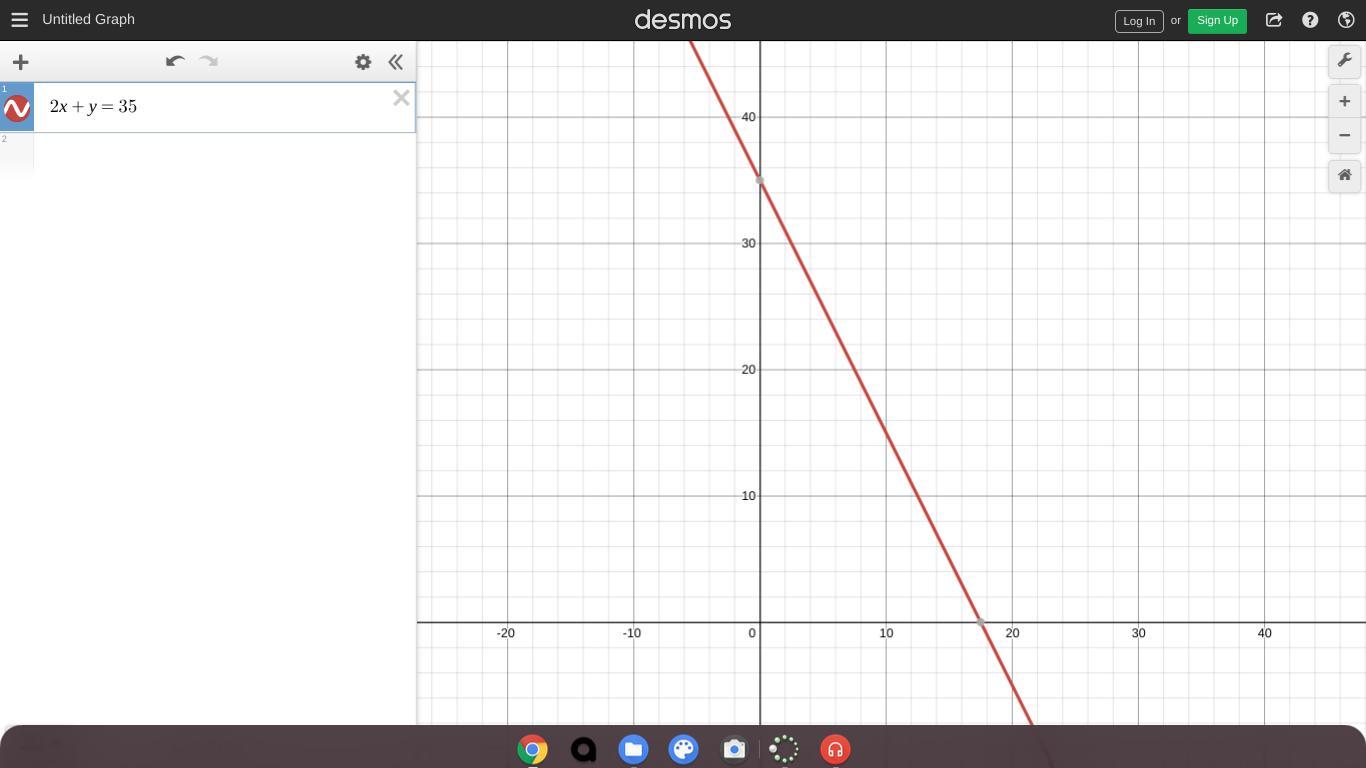Undo the last action

(175, 61)
